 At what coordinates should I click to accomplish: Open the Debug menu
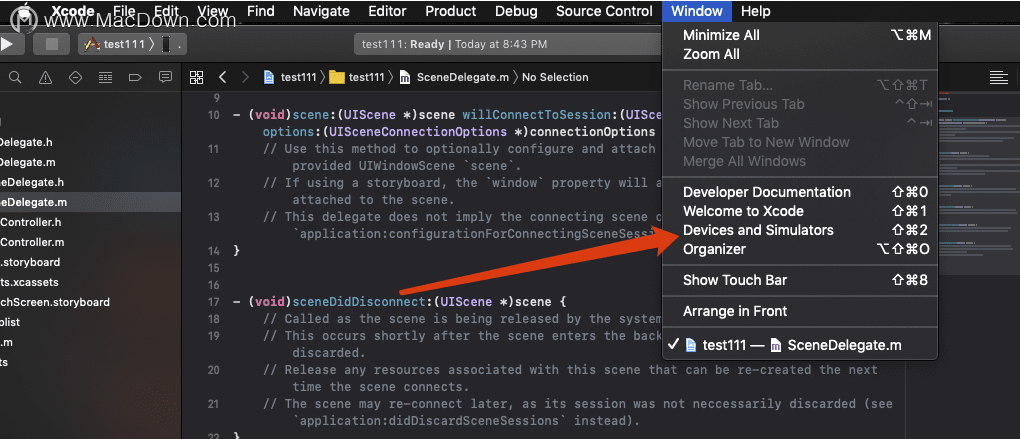click(517, 11)
